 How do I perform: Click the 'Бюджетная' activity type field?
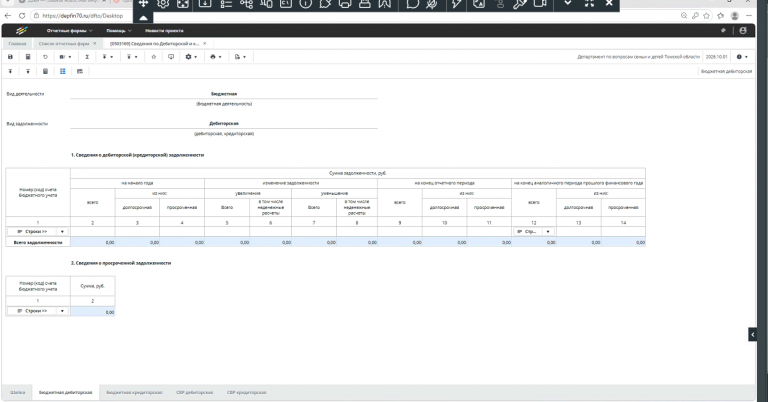tap(224, 94)
